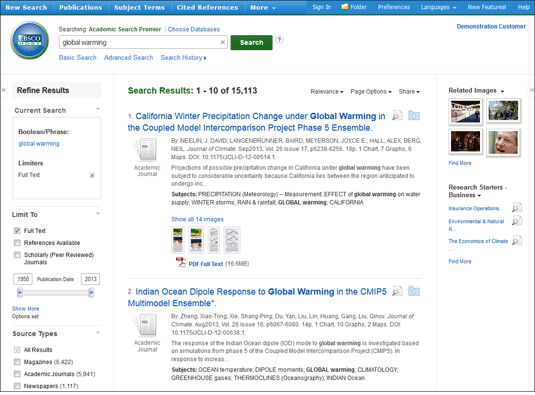Preview the Environmental & Natural R... starter
Image resolution: width=535 pixels, height=395 pixels.
pos(517,221)
